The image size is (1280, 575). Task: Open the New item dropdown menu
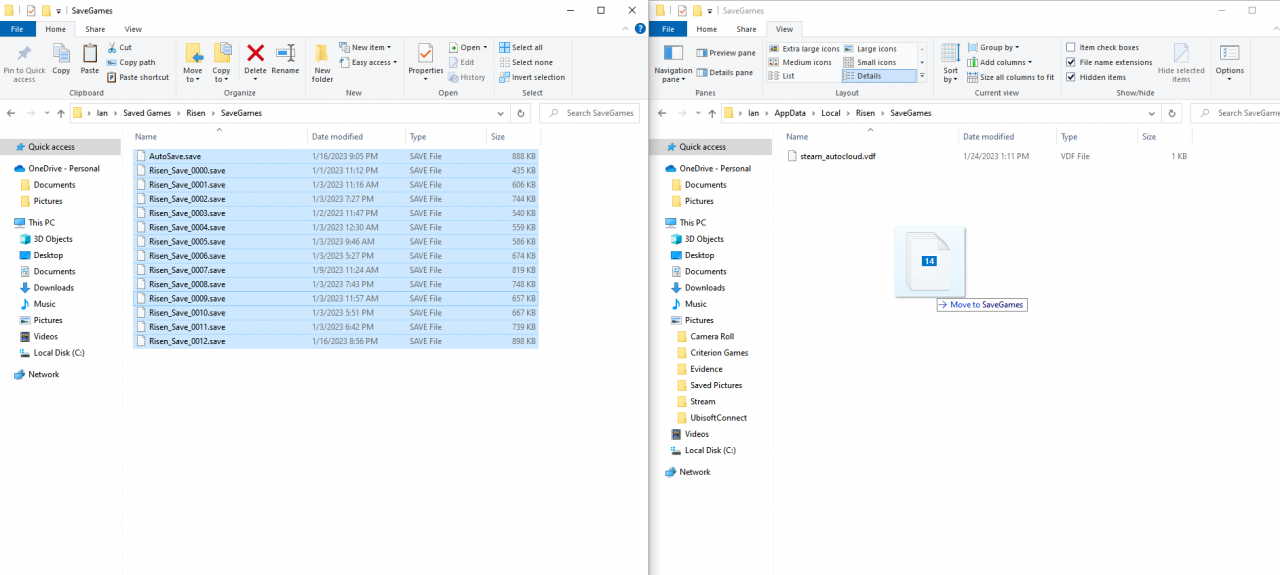tap(369, 47)
